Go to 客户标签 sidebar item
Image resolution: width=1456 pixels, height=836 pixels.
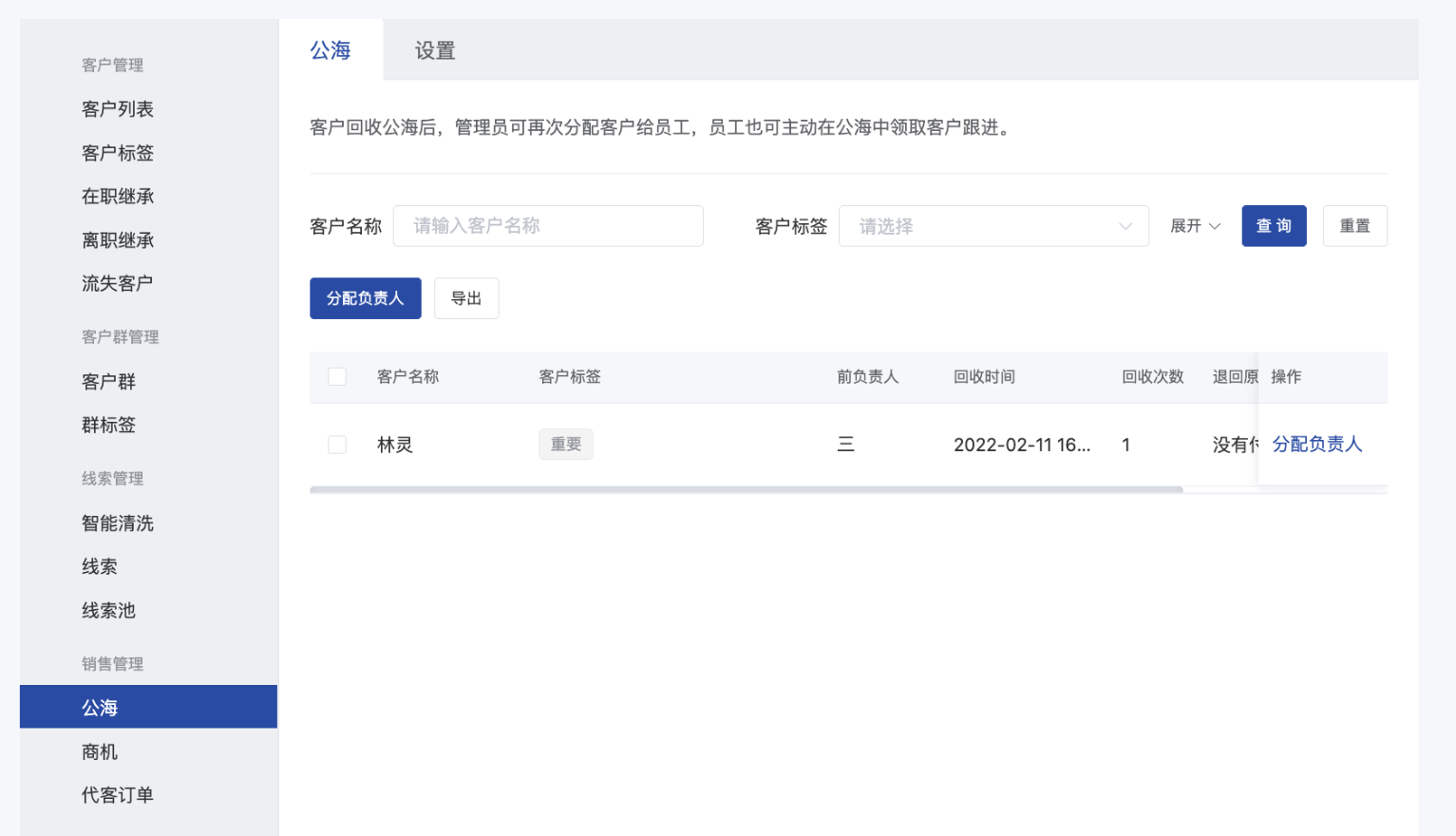tap(118, 153)
